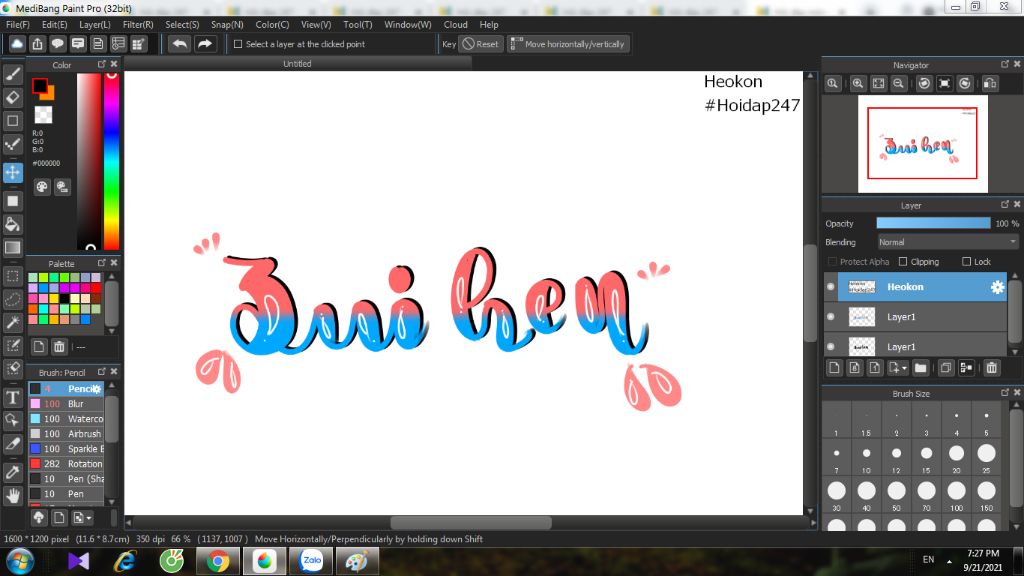Select the Text tool

point(12,397)
